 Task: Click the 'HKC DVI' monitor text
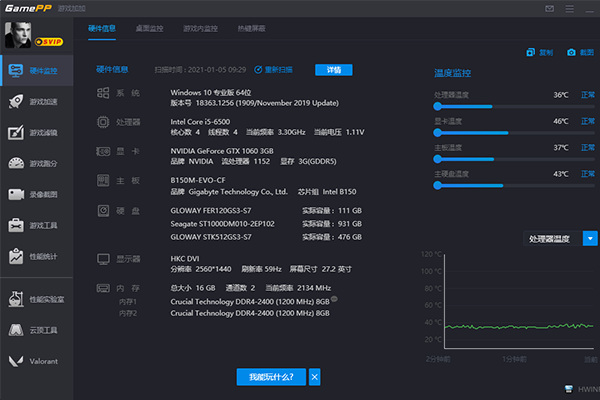[x=185, y=259]
